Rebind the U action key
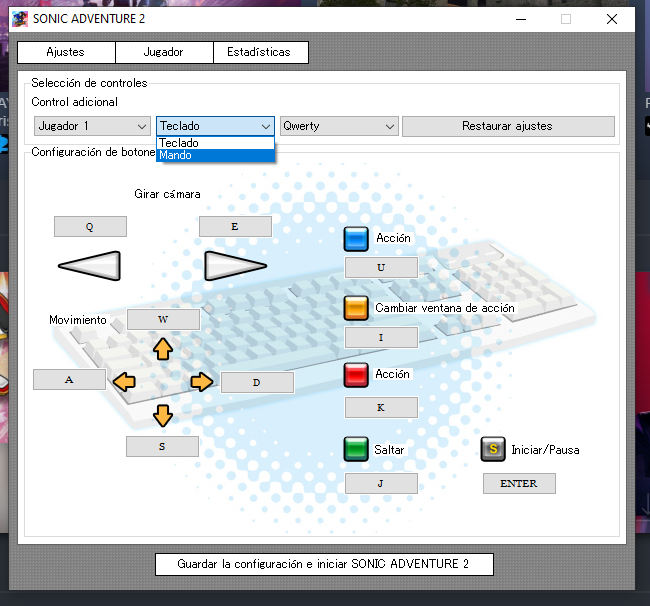 pos(381,267)
